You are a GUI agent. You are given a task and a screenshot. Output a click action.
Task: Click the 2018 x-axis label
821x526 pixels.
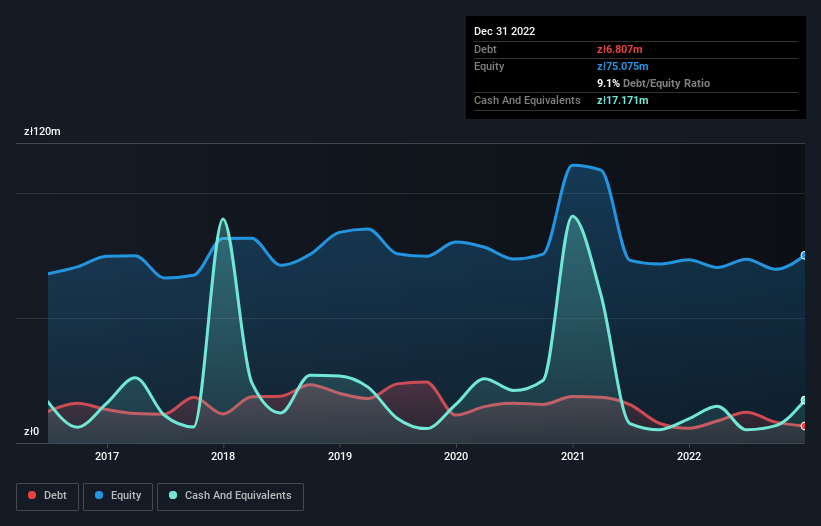(x=223, y=456)
